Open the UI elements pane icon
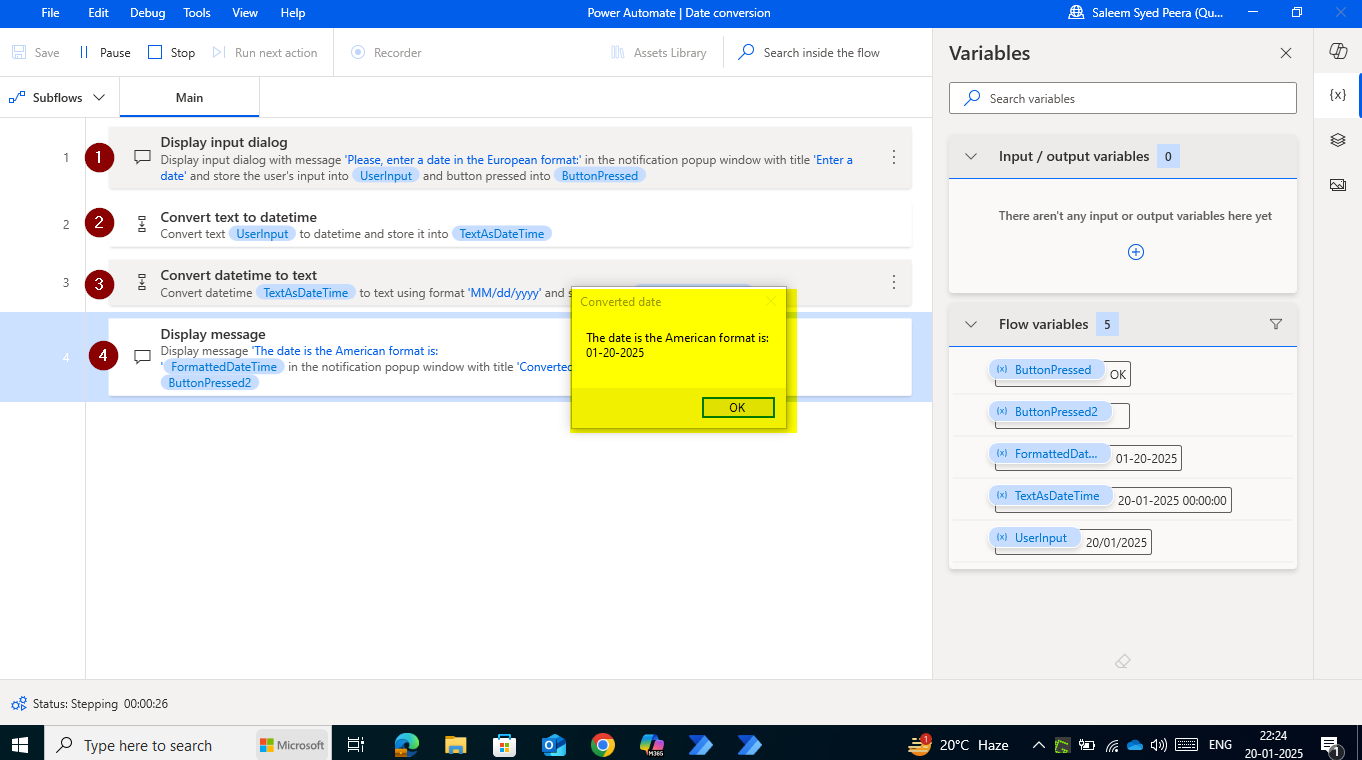Image resolution: width=1362 pixels, height=760 pixels. tap(1338, 140)
